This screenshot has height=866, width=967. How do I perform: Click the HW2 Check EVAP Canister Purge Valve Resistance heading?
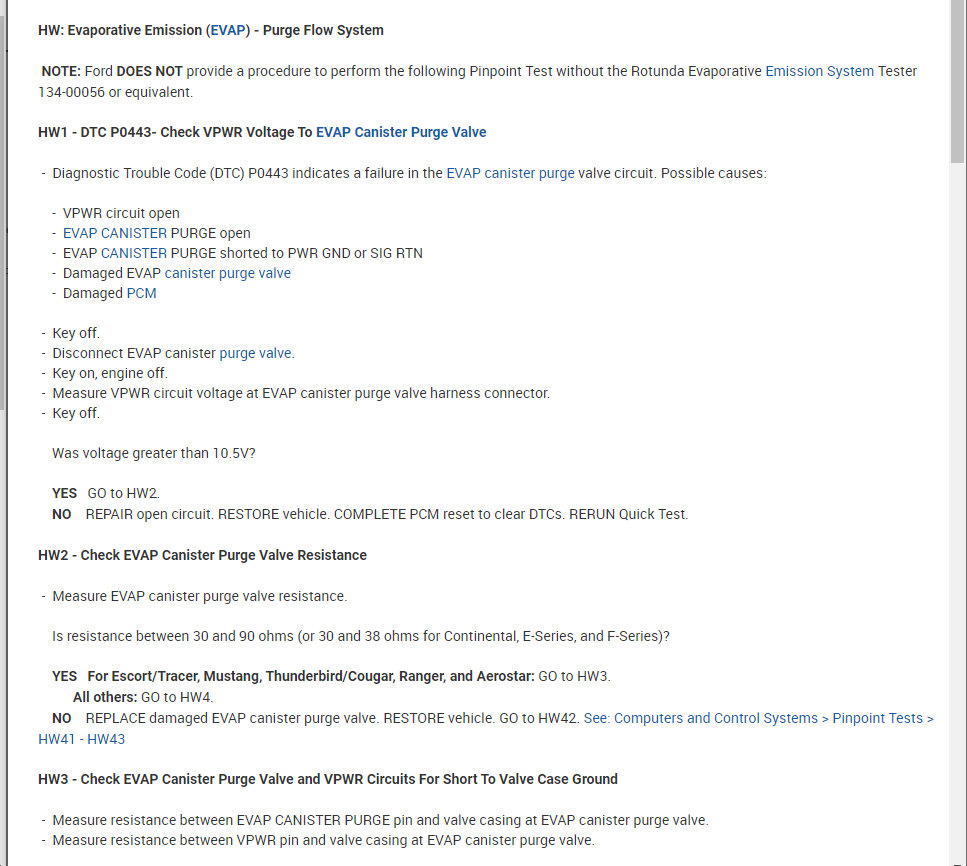202,555
